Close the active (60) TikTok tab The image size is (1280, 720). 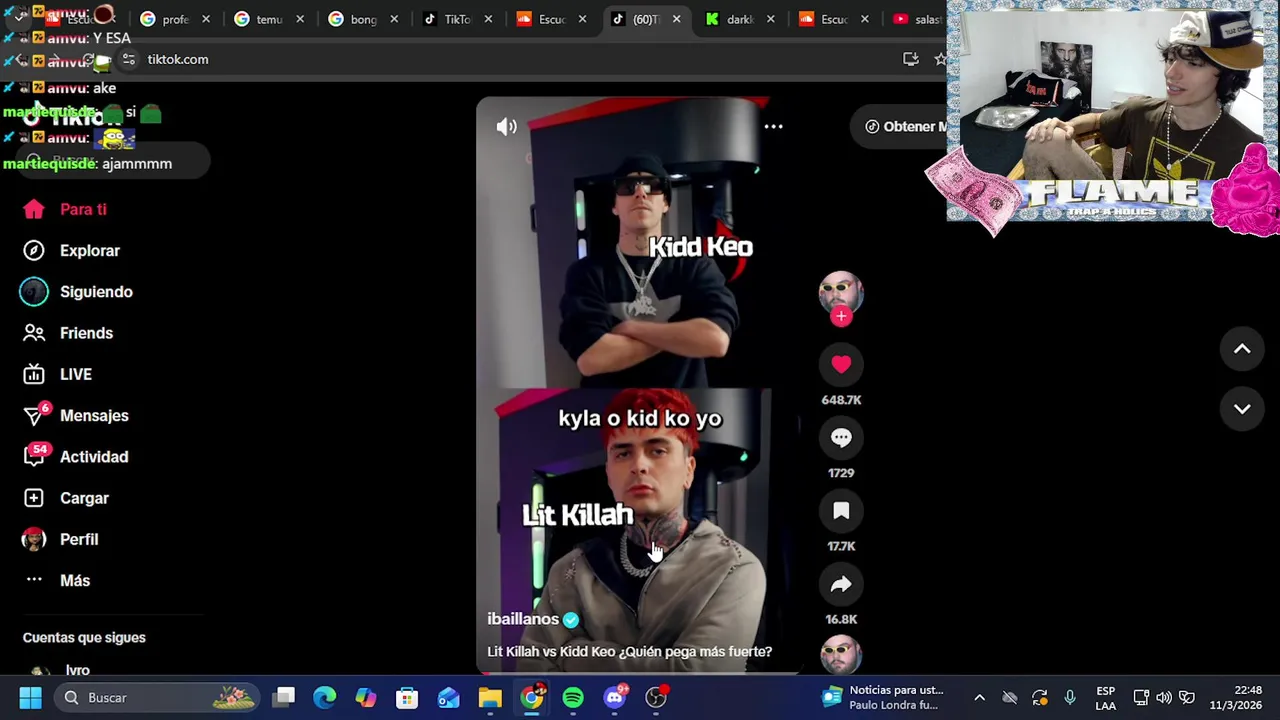[676, 19]
